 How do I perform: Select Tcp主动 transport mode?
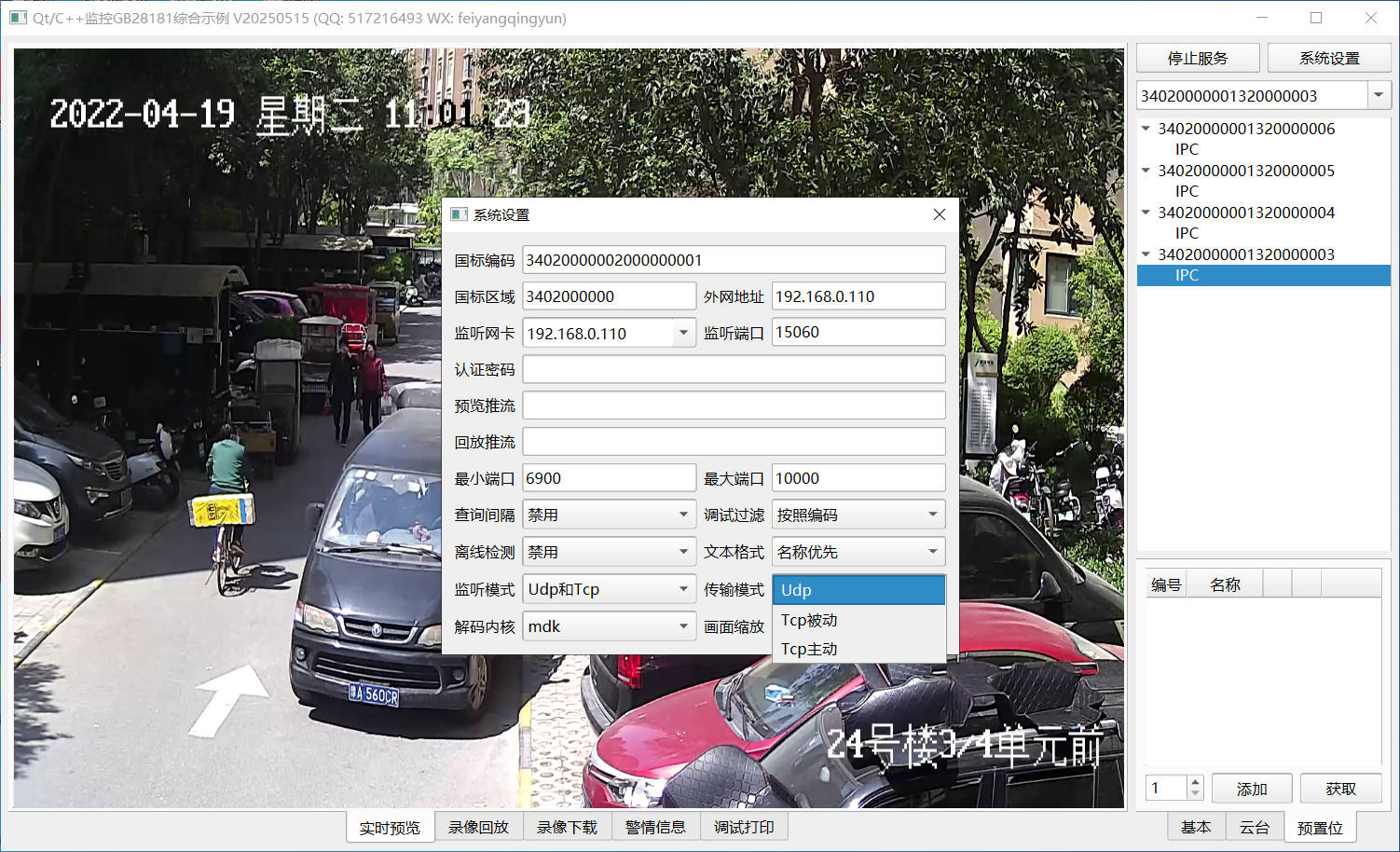(858, 649)
